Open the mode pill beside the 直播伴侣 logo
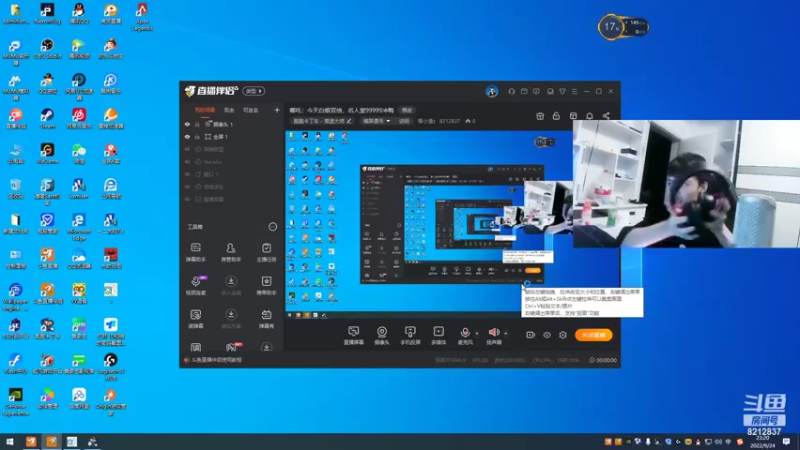The width and height of the screenshot is (800, 450). pyautogui.click(x=254, y=91)
